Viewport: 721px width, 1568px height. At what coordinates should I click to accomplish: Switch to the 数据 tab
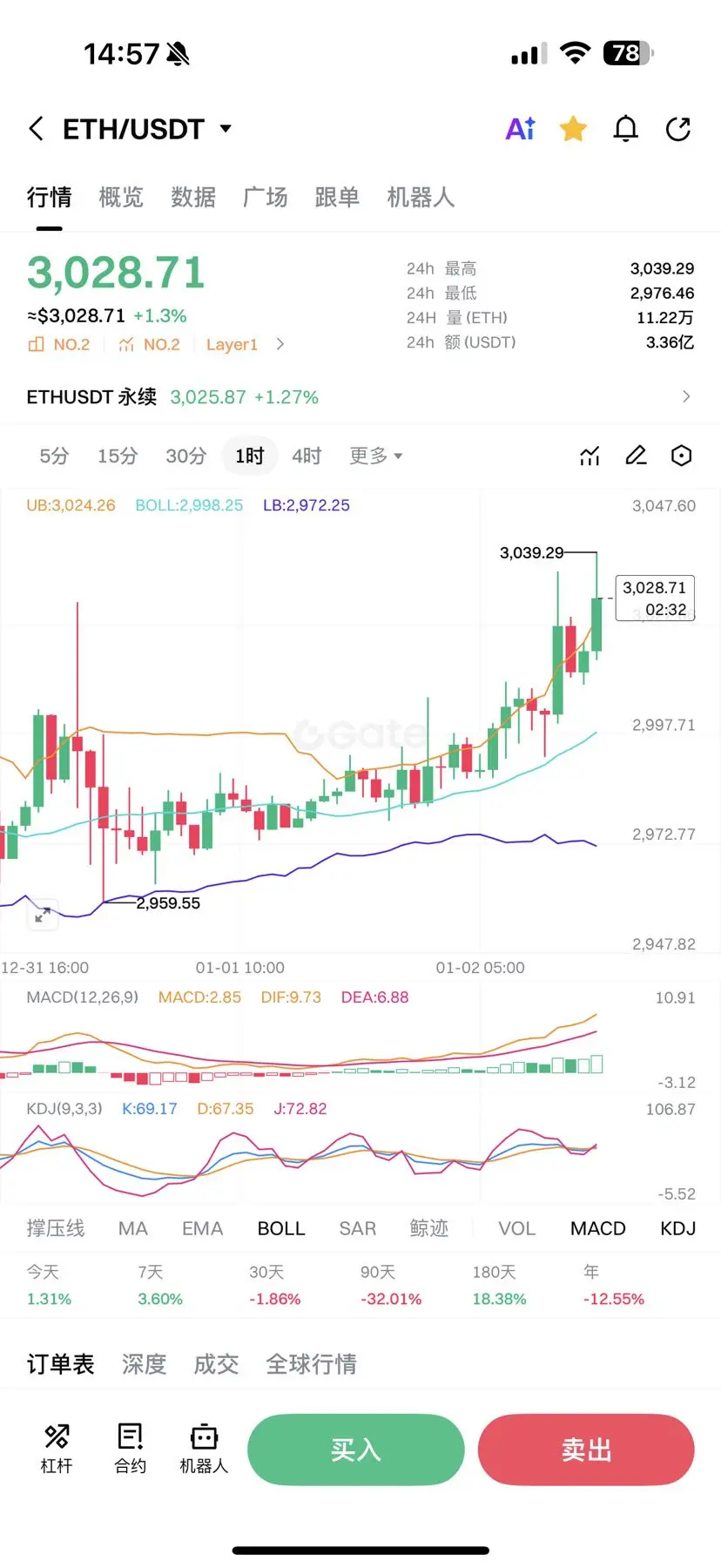(x=193, y=197)
